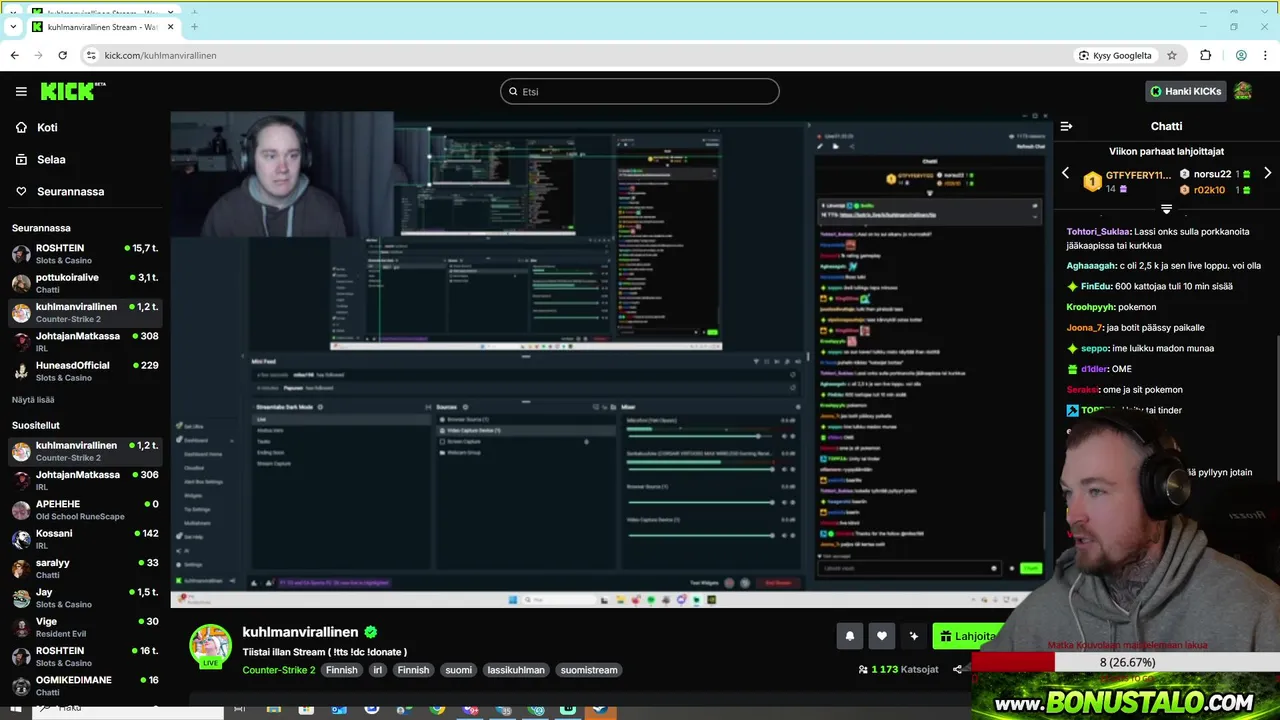Click Kysy Googlelta lens button
Viewport: 1280px width, 720px height.
[x=1116, y=55]
